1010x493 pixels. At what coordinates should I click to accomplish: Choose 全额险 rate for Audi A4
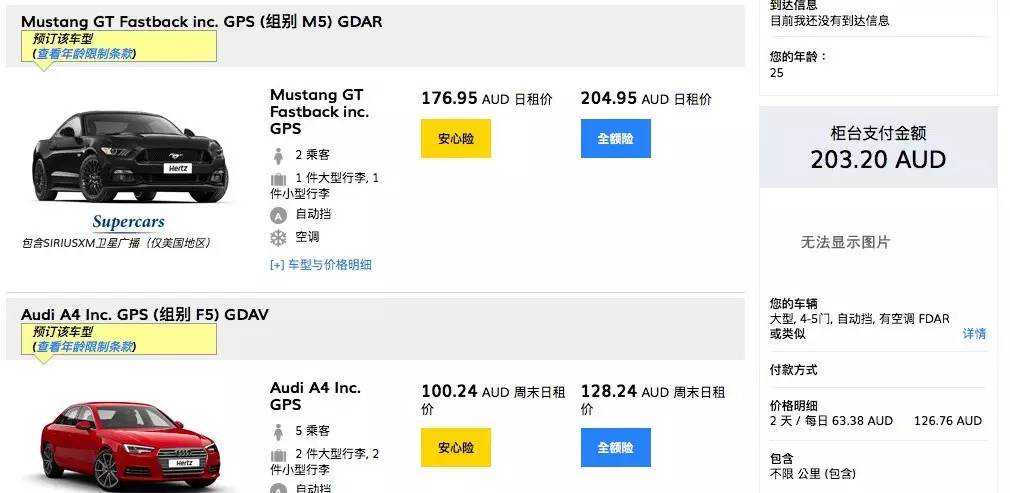point(615,448)
